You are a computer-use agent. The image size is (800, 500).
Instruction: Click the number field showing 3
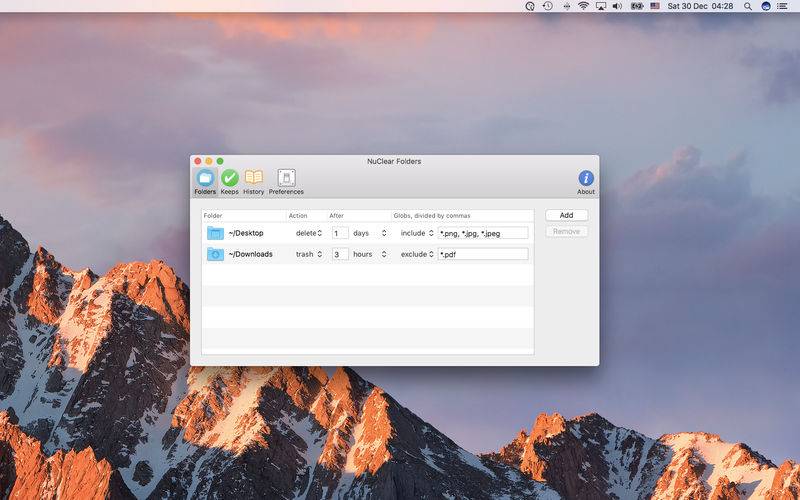340,254
